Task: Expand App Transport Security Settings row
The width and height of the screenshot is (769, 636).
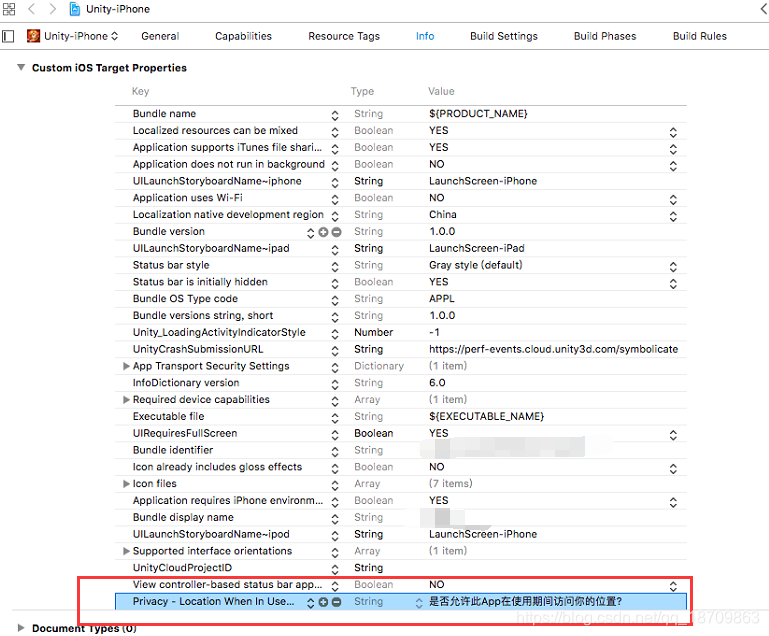Action: [x=126, y=366]
